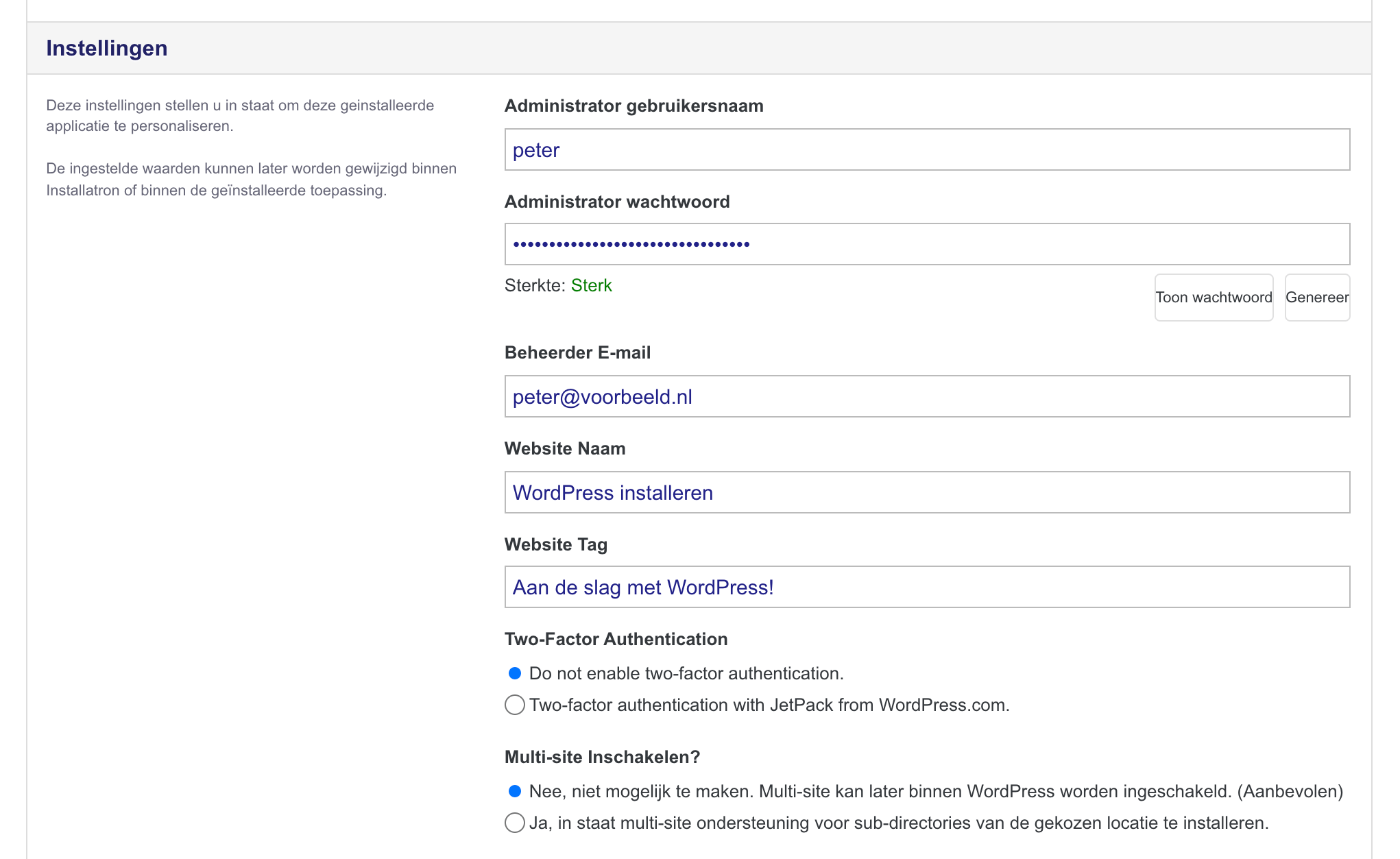Click the Beheerder E-mail label
1400x859 pixels.
pyautogui.click(x=577, y=352)
